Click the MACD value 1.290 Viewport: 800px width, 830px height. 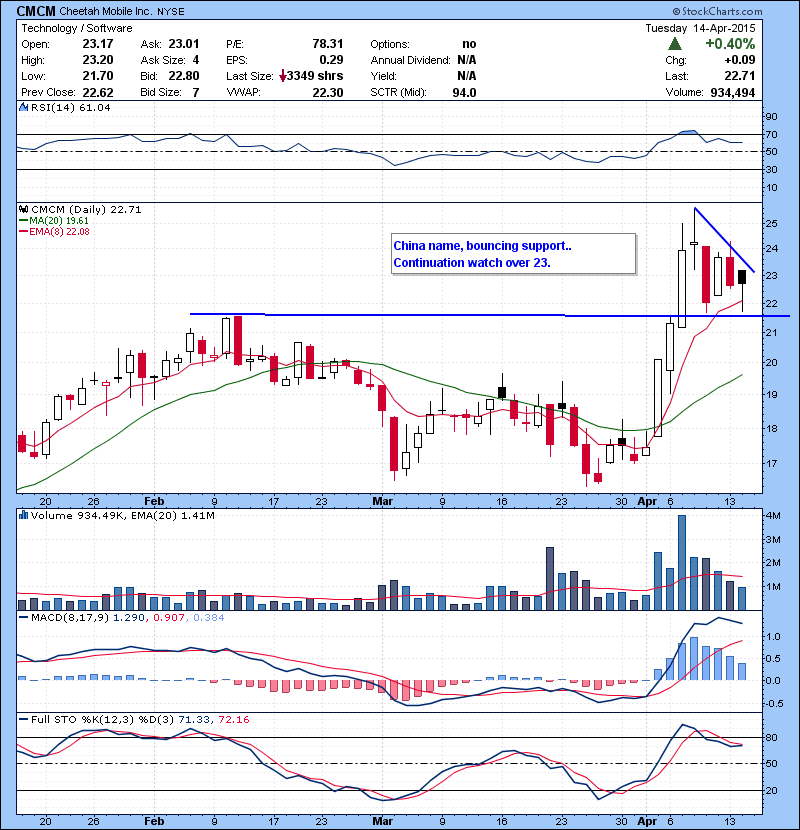click(129, 618)
